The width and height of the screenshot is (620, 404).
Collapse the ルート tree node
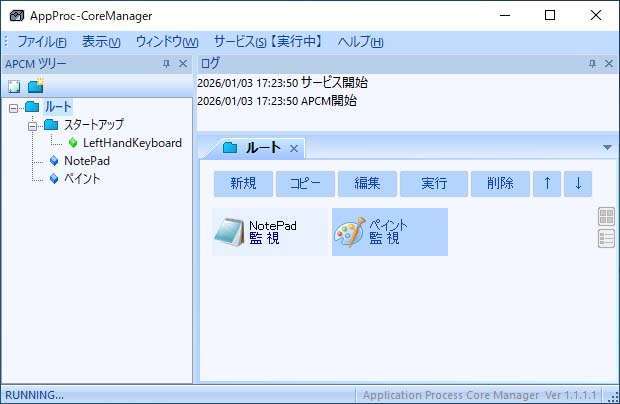pyautogui.click(x=13, y=107)
